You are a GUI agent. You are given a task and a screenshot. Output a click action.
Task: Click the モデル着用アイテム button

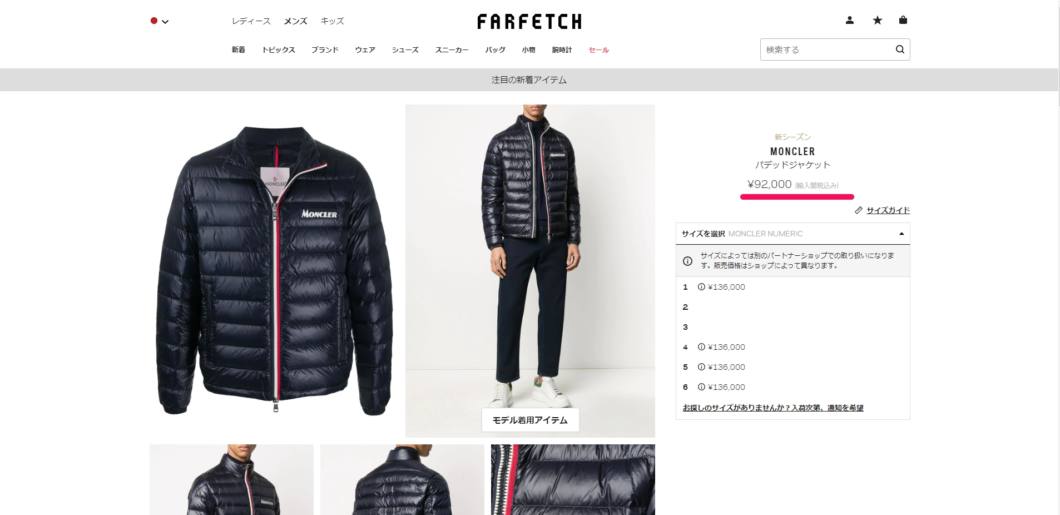coord(530,420)
